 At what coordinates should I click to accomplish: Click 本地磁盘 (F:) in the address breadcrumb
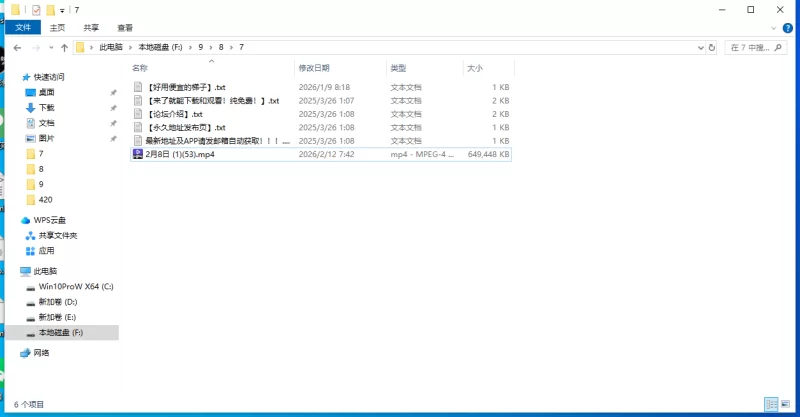[160, 47]
